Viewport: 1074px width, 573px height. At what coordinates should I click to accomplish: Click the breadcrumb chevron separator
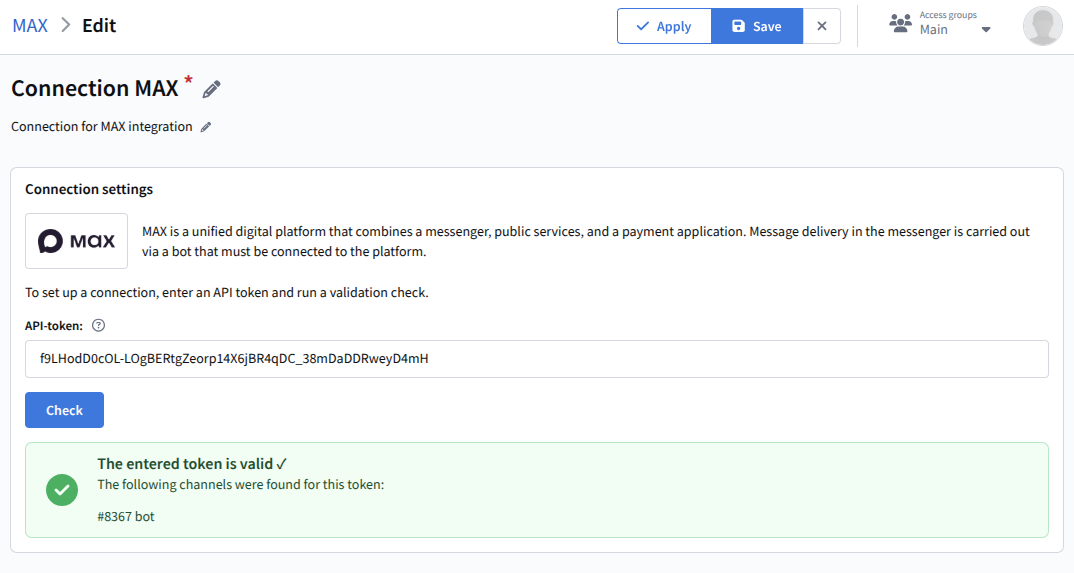tap(65, 26)
